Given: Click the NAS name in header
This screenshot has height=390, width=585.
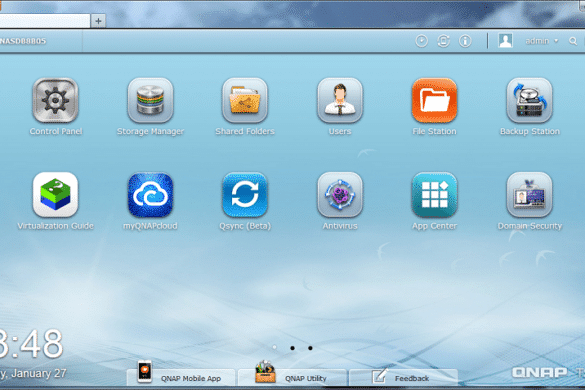Looking at the screenshot, I should 23,41.
